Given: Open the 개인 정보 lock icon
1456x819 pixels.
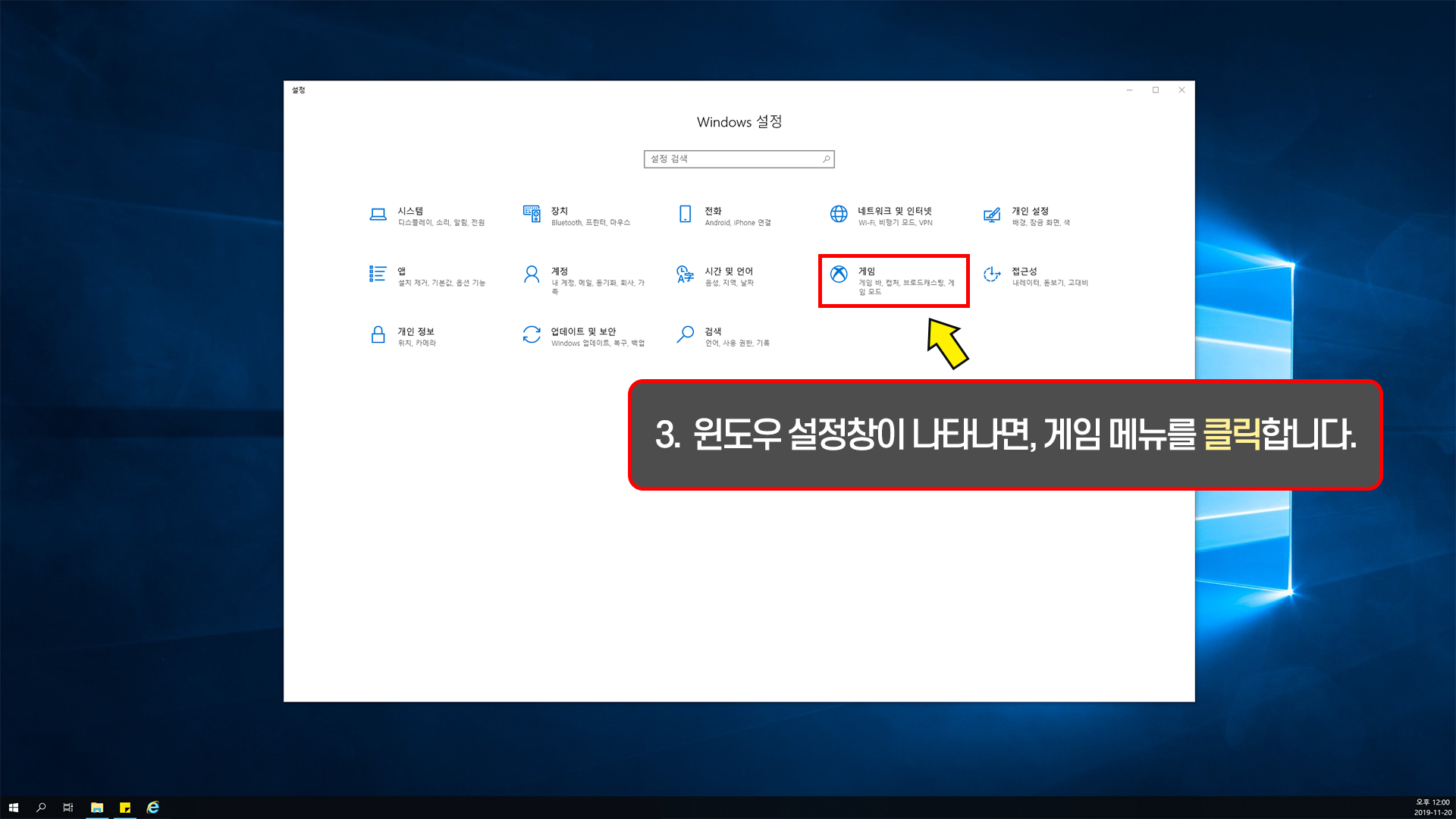Looking at the screenshot, I should tap(378, 334).
